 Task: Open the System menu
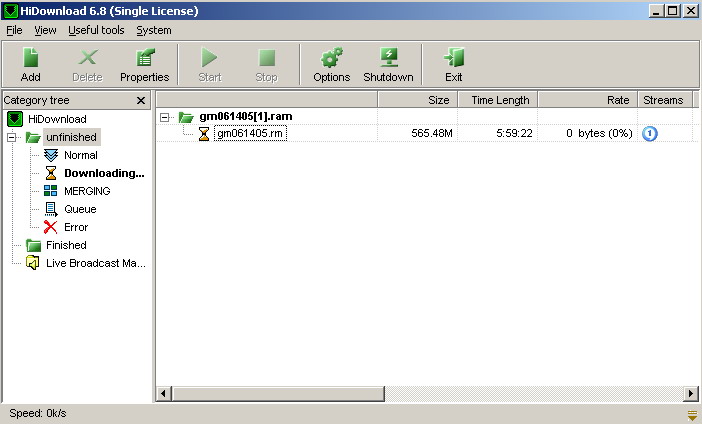pos(154,30)
